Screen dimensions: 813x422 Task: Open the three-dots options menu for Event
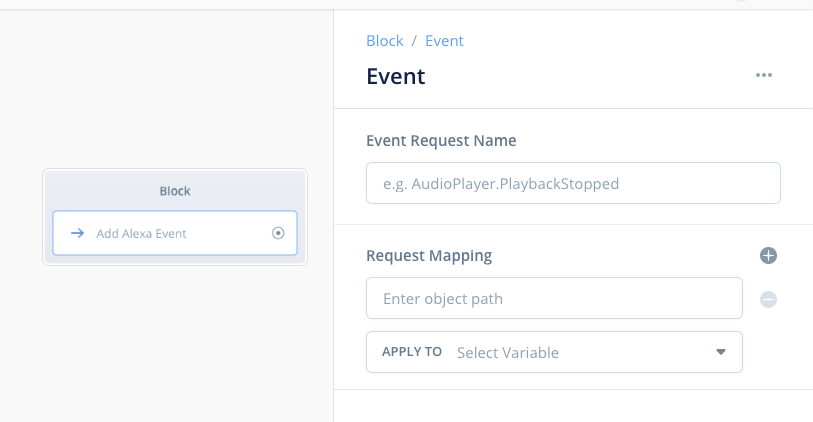(763, 75)
